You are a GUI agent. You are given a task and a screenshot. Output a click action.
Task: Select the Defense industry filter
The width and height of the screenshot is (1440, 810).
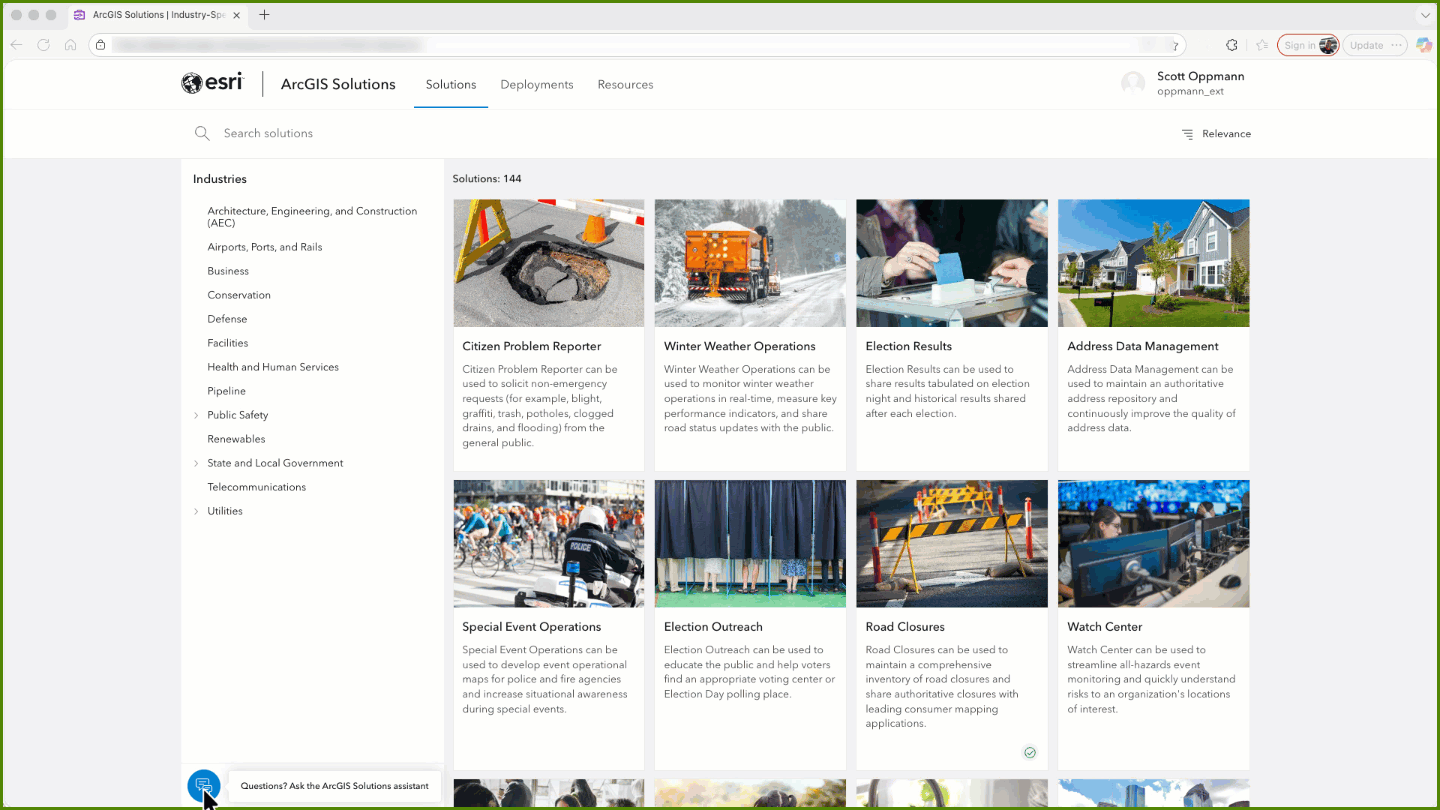tap(227, 319)
